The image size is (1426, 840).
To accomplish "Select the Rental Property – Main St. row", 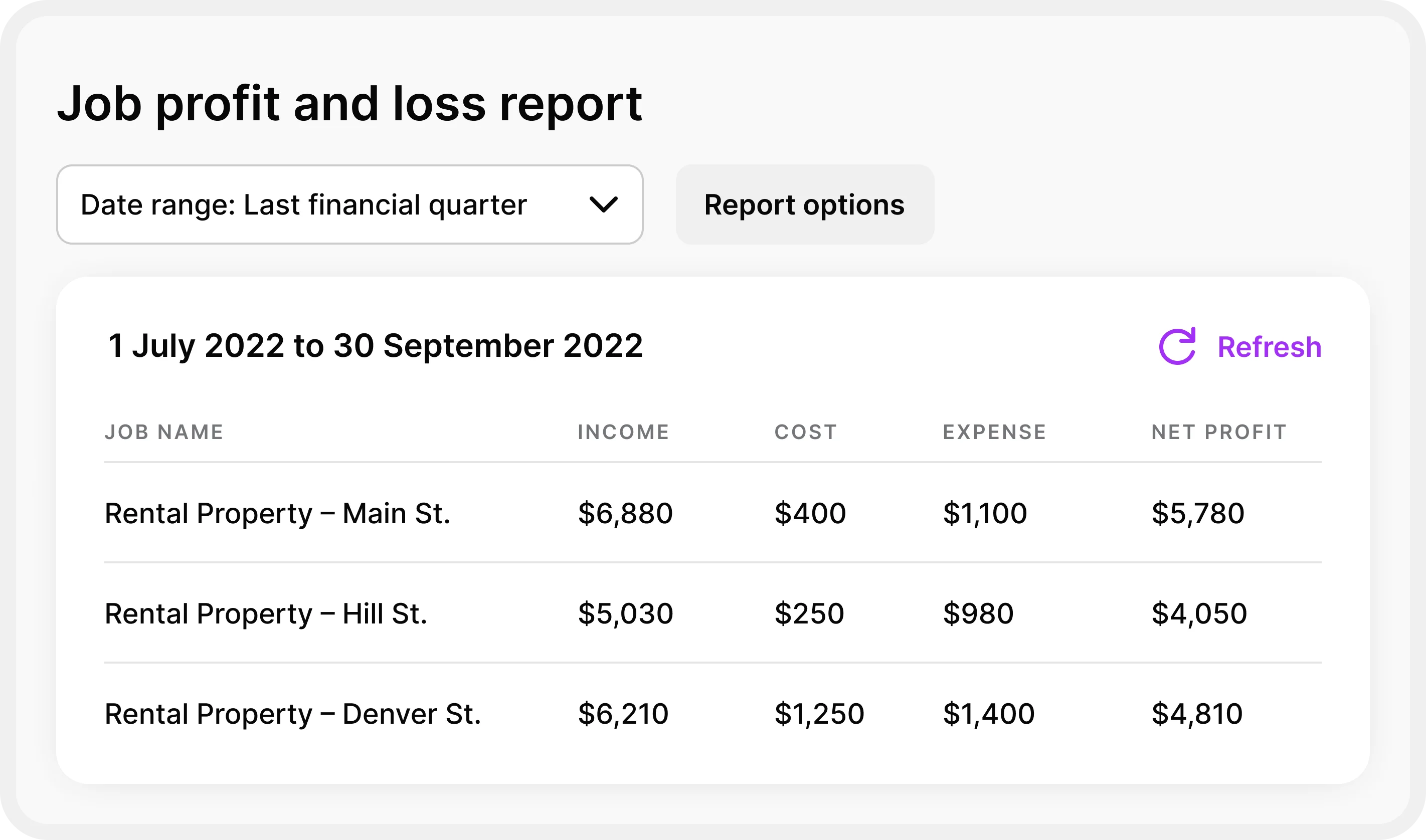I will coord(277,513).
